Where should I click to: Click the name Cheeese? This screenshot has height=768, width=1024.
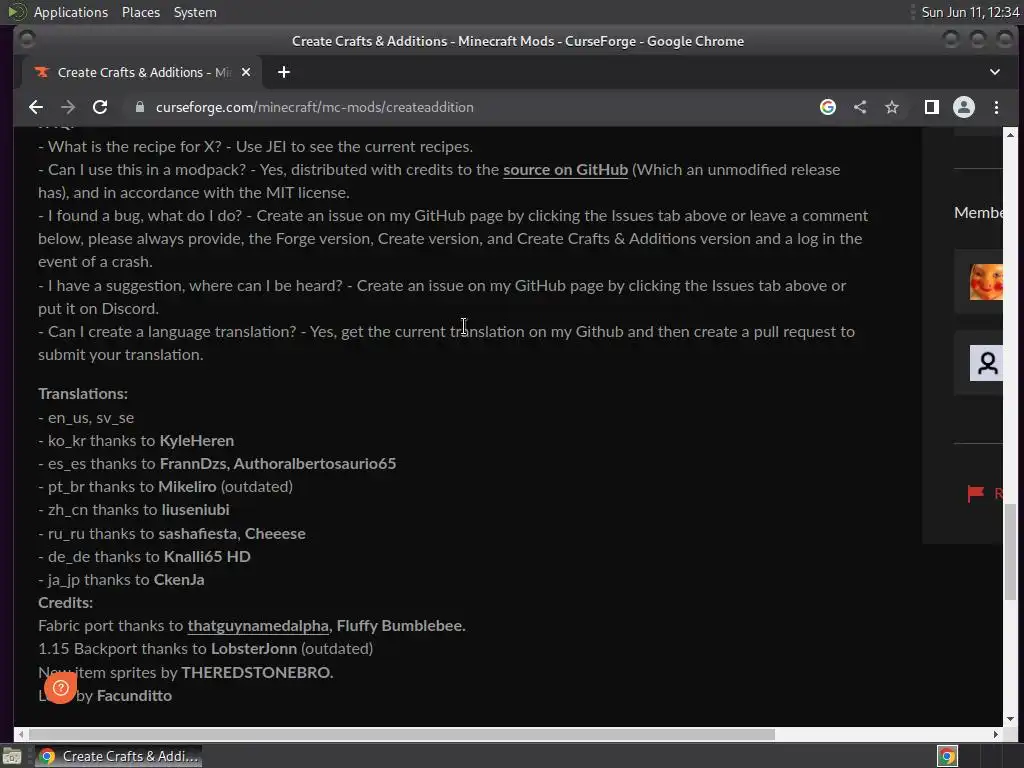(x=275, y=534)
